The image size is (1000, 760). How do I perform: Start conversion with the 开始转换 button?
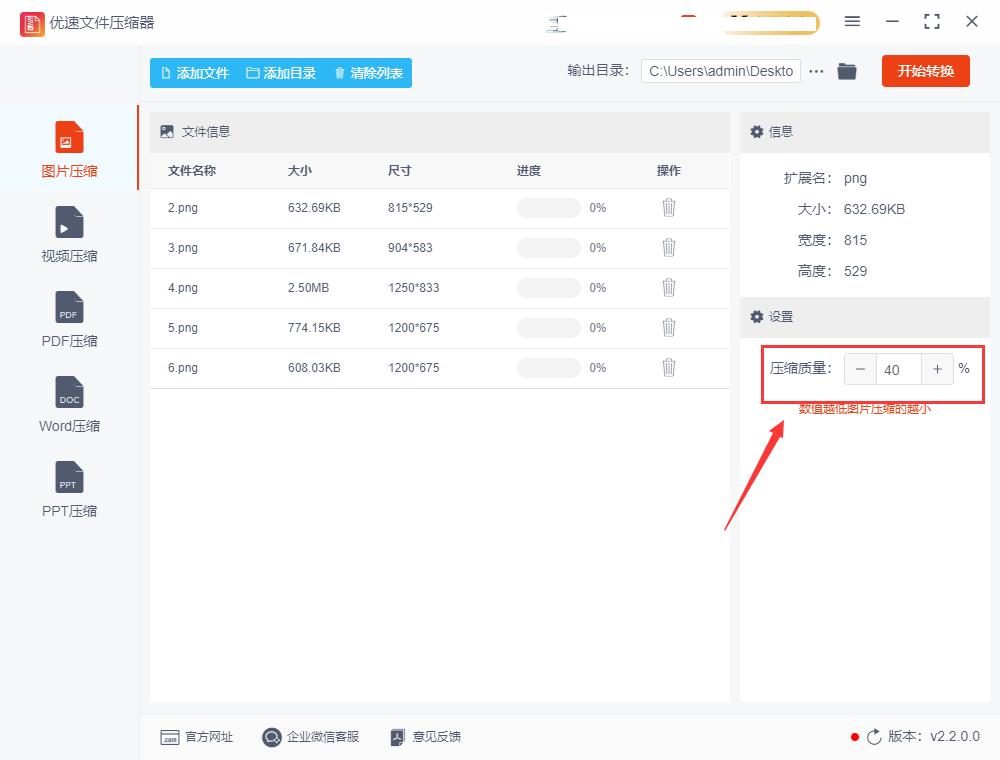pyautogui.click(x=925, y=71)
